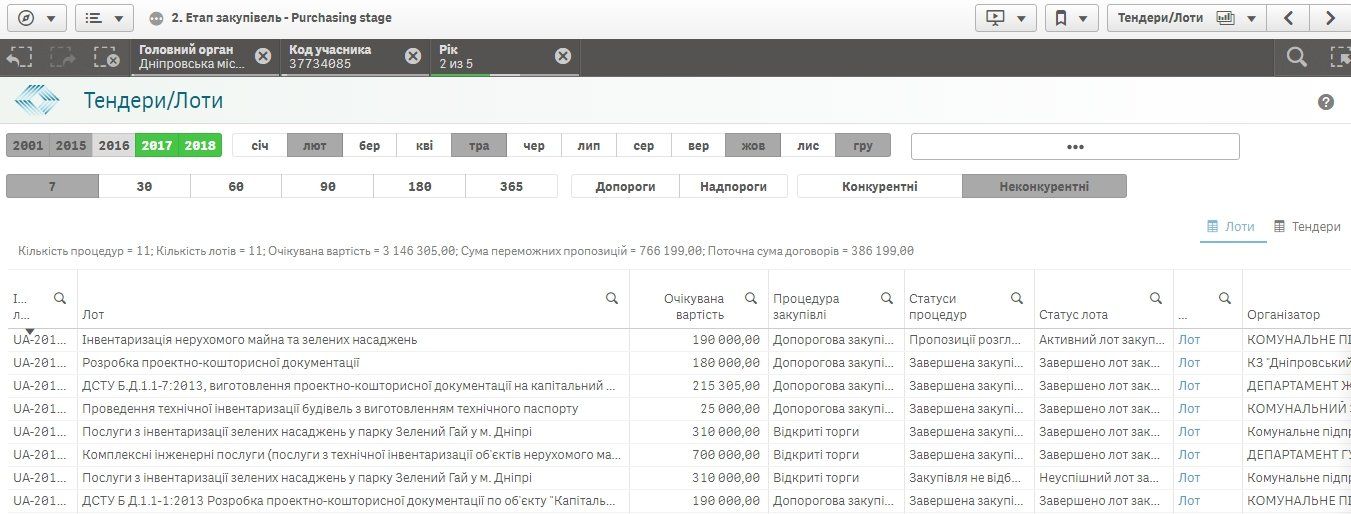Image resolution: width=1351 pixels, height=514 pixels.
Task: Step back in selections
Action: click(x=20, y=58)
